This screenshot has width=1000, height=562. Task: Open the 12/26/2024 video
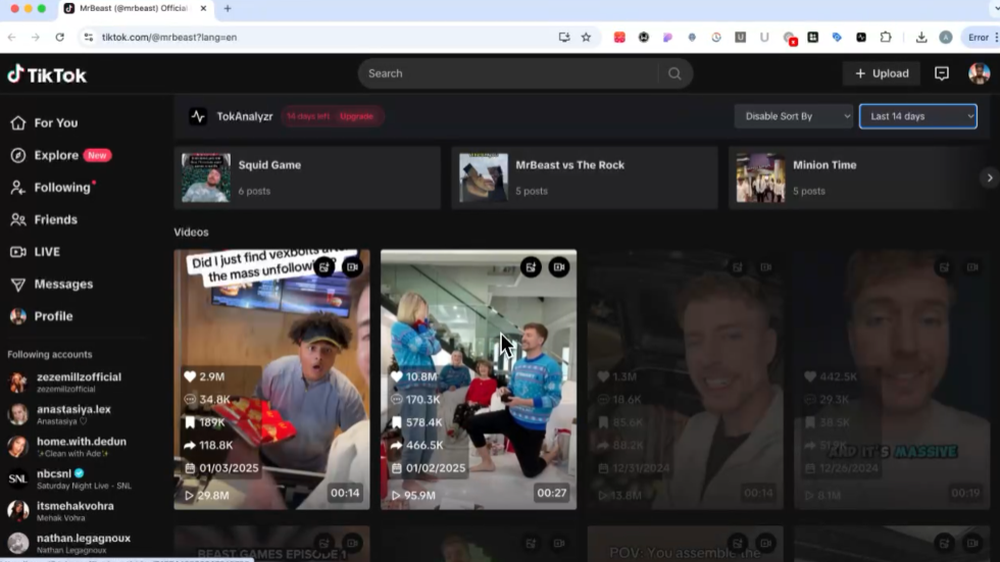tap(892, 380)
